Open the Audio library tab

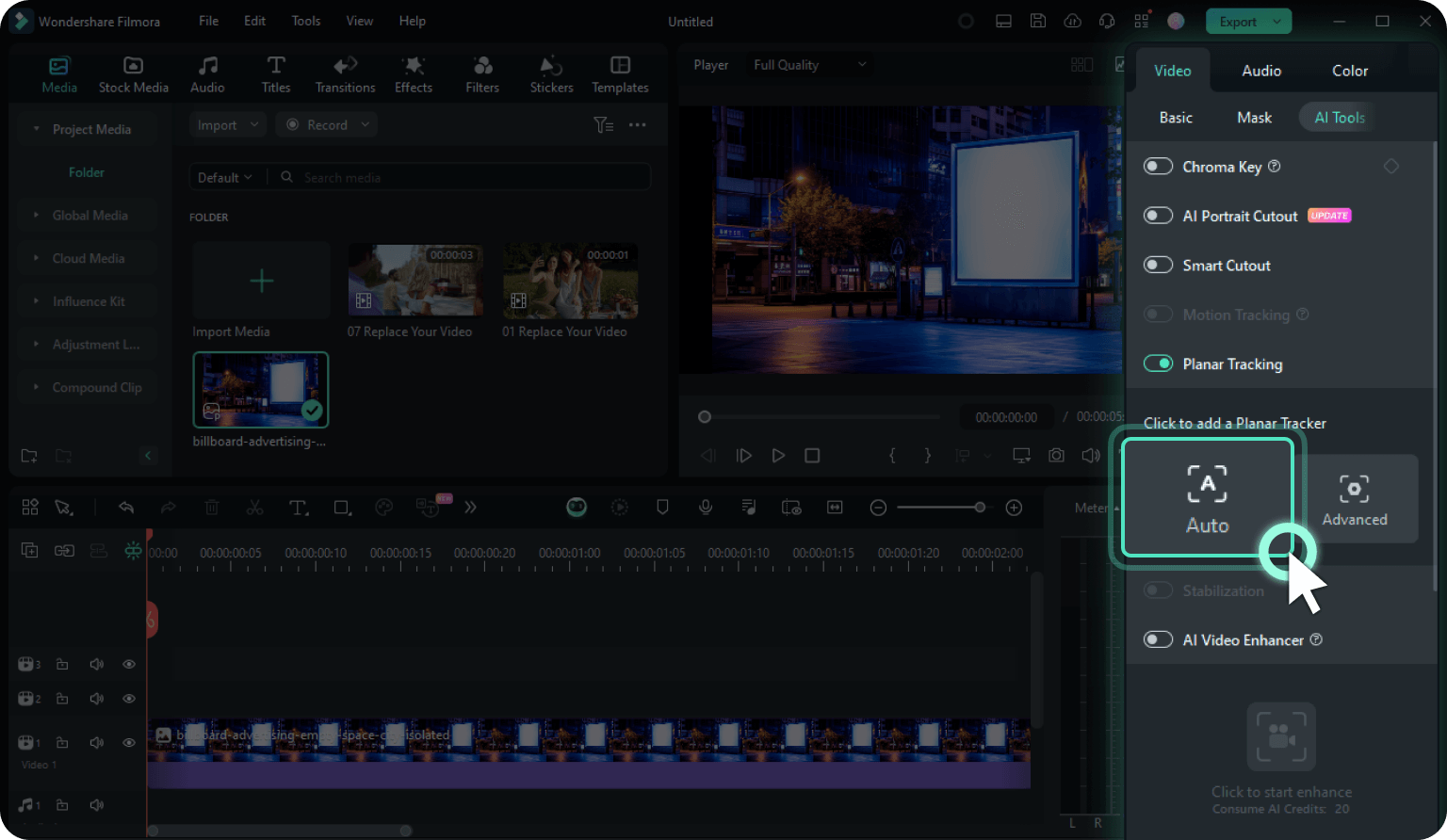[207, 74]
